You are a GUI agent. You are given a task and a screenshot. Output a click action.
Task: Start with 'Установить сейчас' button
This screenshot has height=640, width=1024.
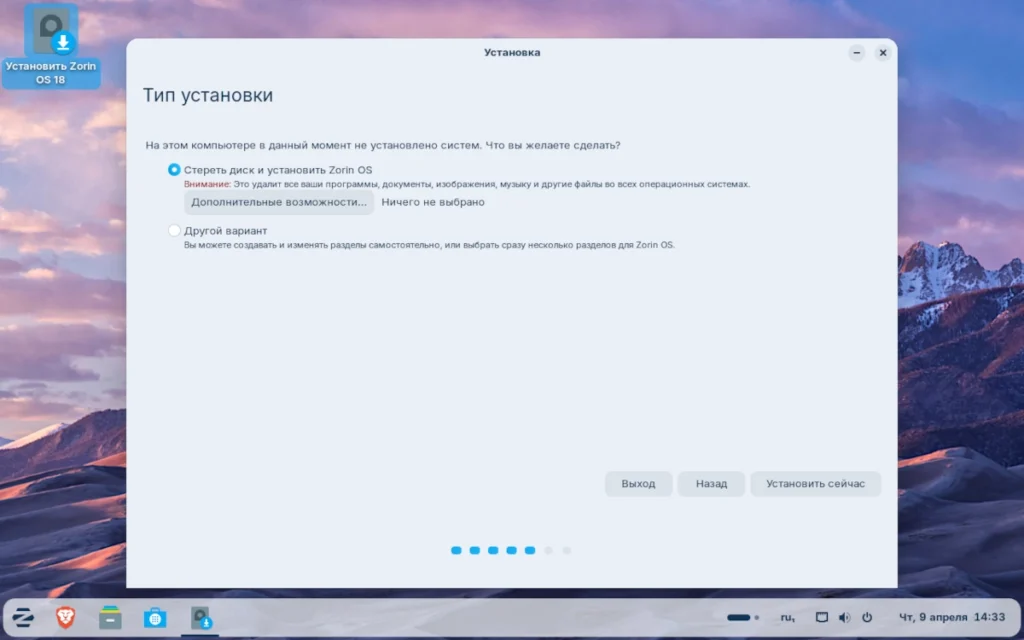[x=816, y=484]
